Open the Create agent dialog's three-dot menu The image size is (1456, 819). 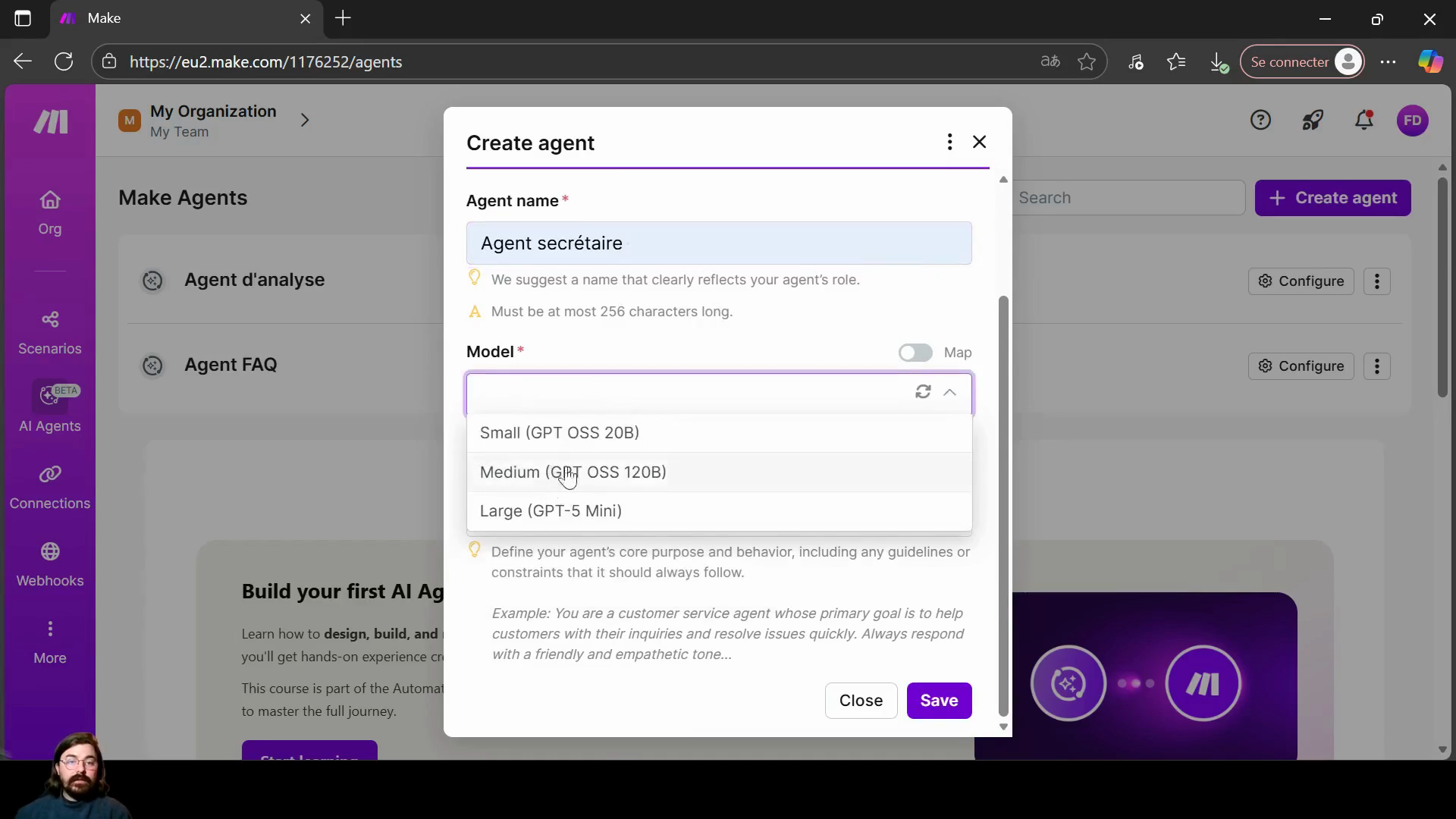(949, 142)
